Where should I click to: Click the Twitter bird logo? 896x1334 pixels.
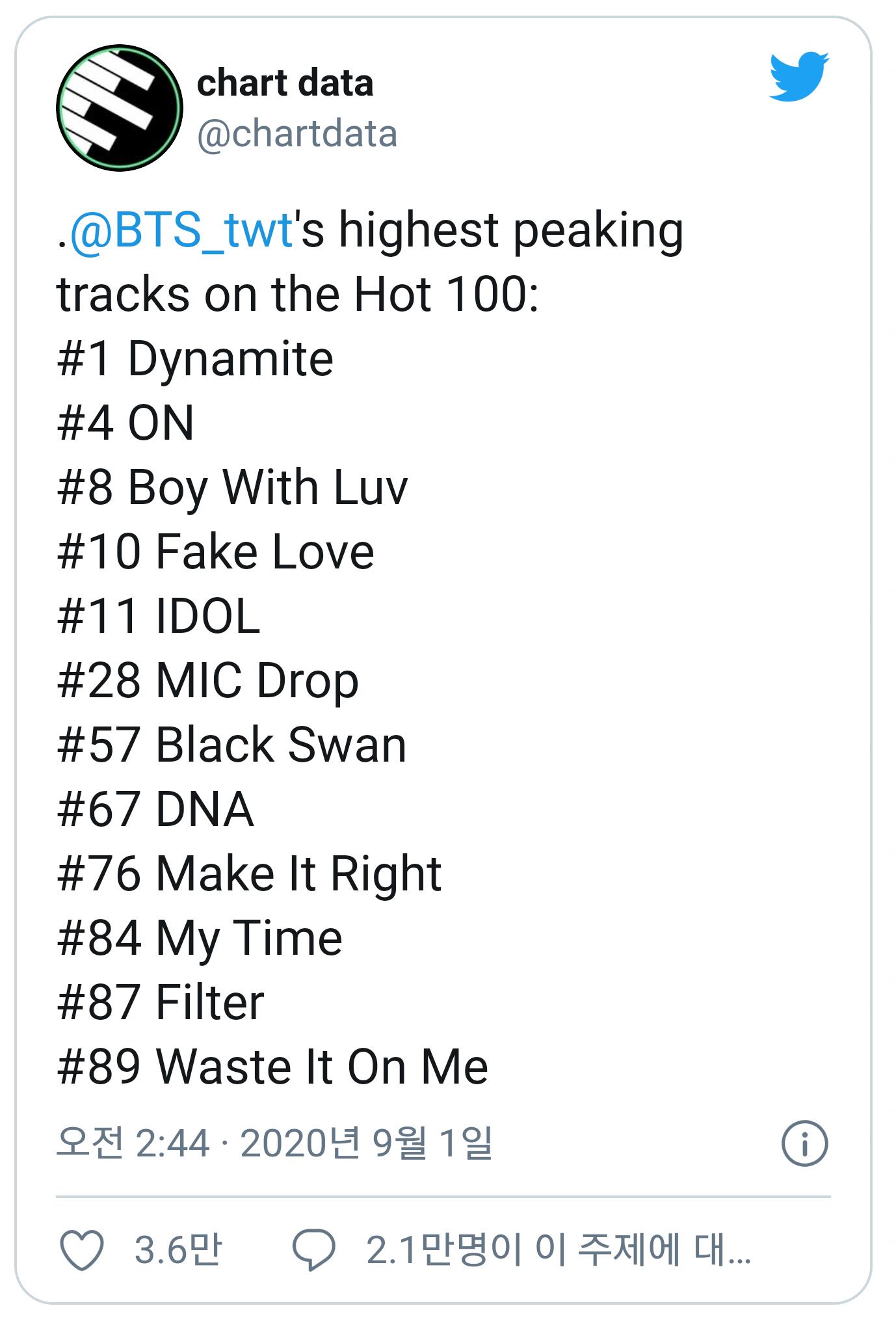click(799, 77)
